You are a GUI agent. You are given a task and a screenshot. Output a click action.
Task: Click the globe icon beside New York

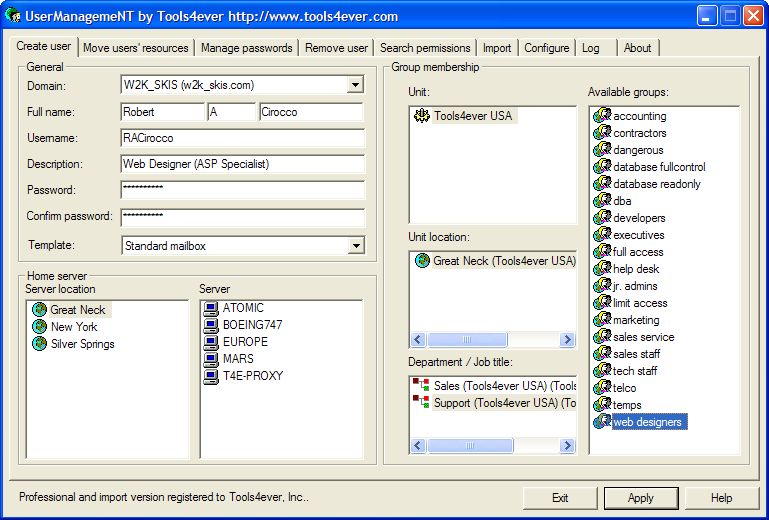(x=39, y=327)
